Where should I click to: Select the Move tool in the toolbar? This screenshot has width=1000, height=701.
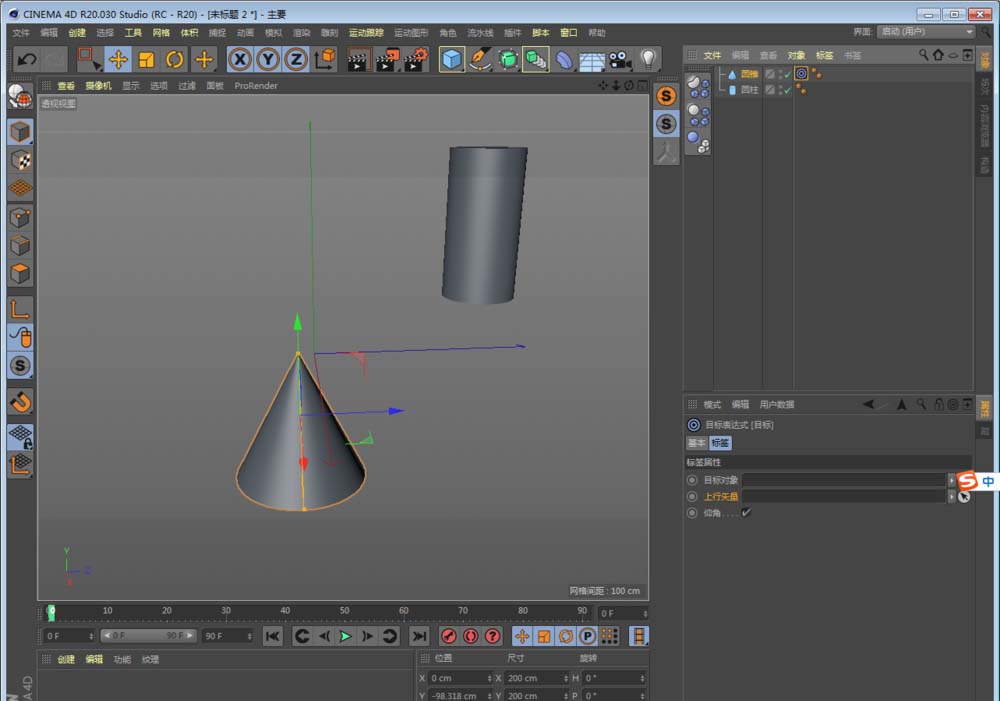point(120,60)
